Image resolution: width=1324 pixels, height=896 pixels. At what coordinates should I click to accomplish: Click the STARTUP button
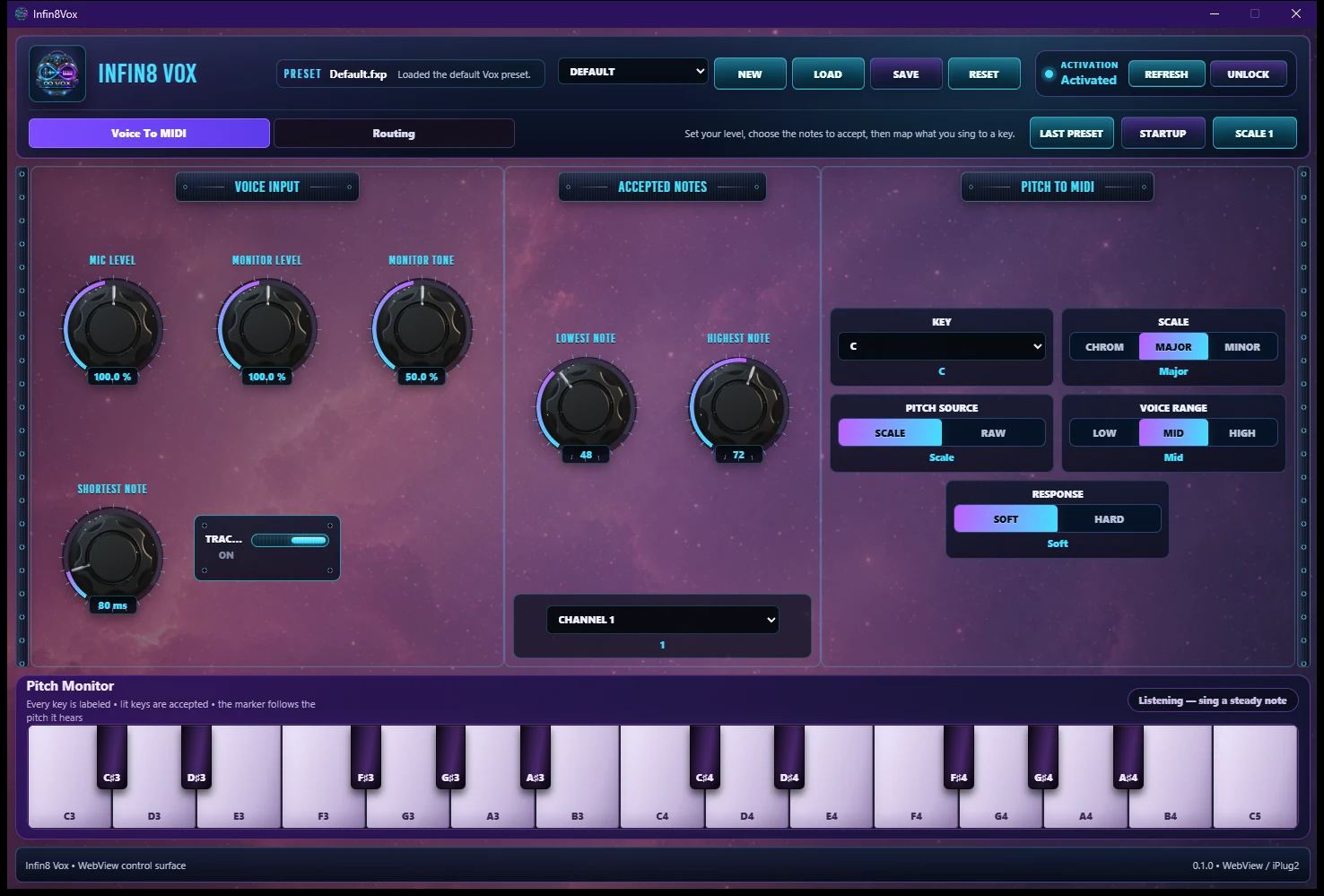(x=1163, y=133)
